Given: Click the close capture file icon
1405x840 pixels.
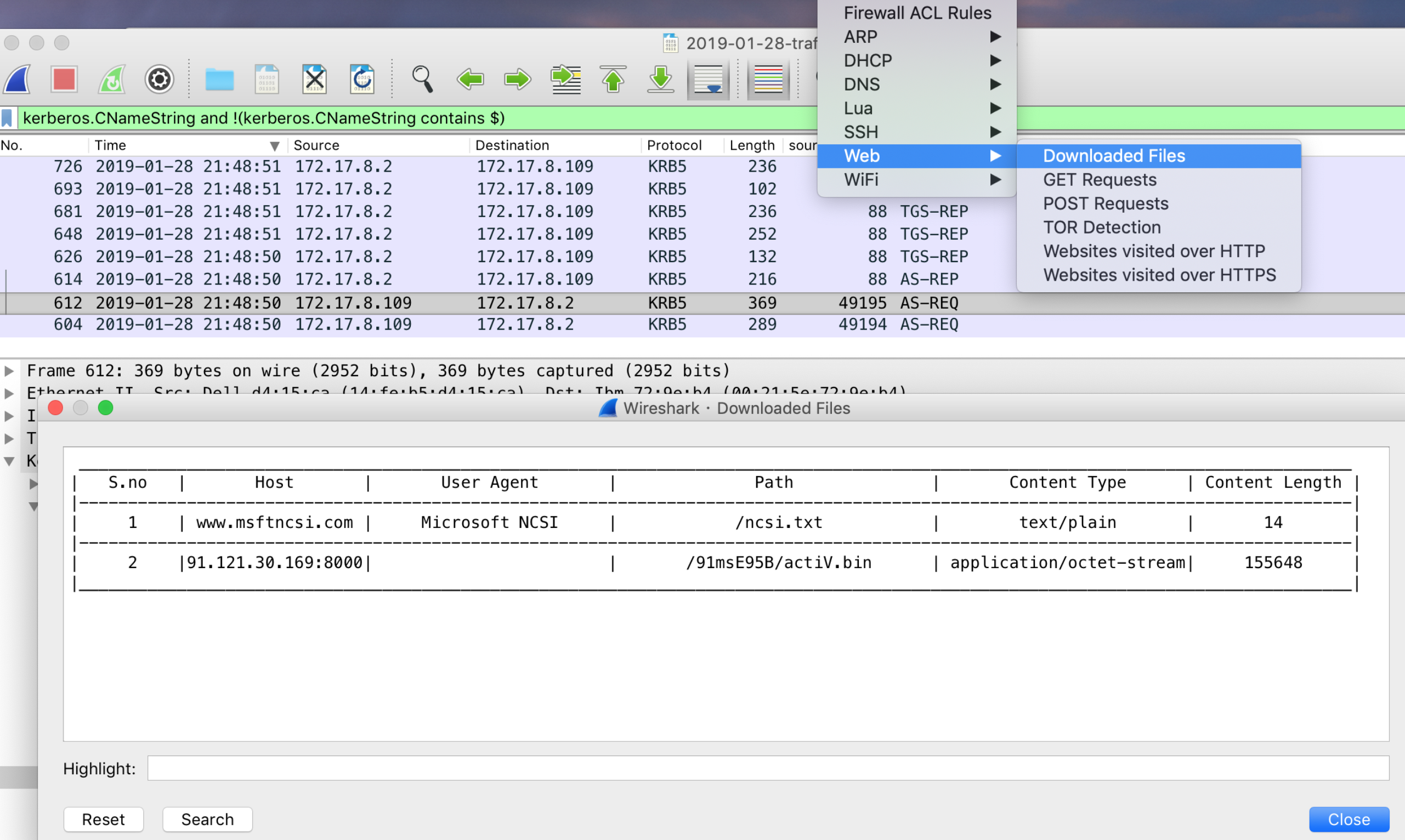Looking at the screenshot, I should click(x=314, y=80).
